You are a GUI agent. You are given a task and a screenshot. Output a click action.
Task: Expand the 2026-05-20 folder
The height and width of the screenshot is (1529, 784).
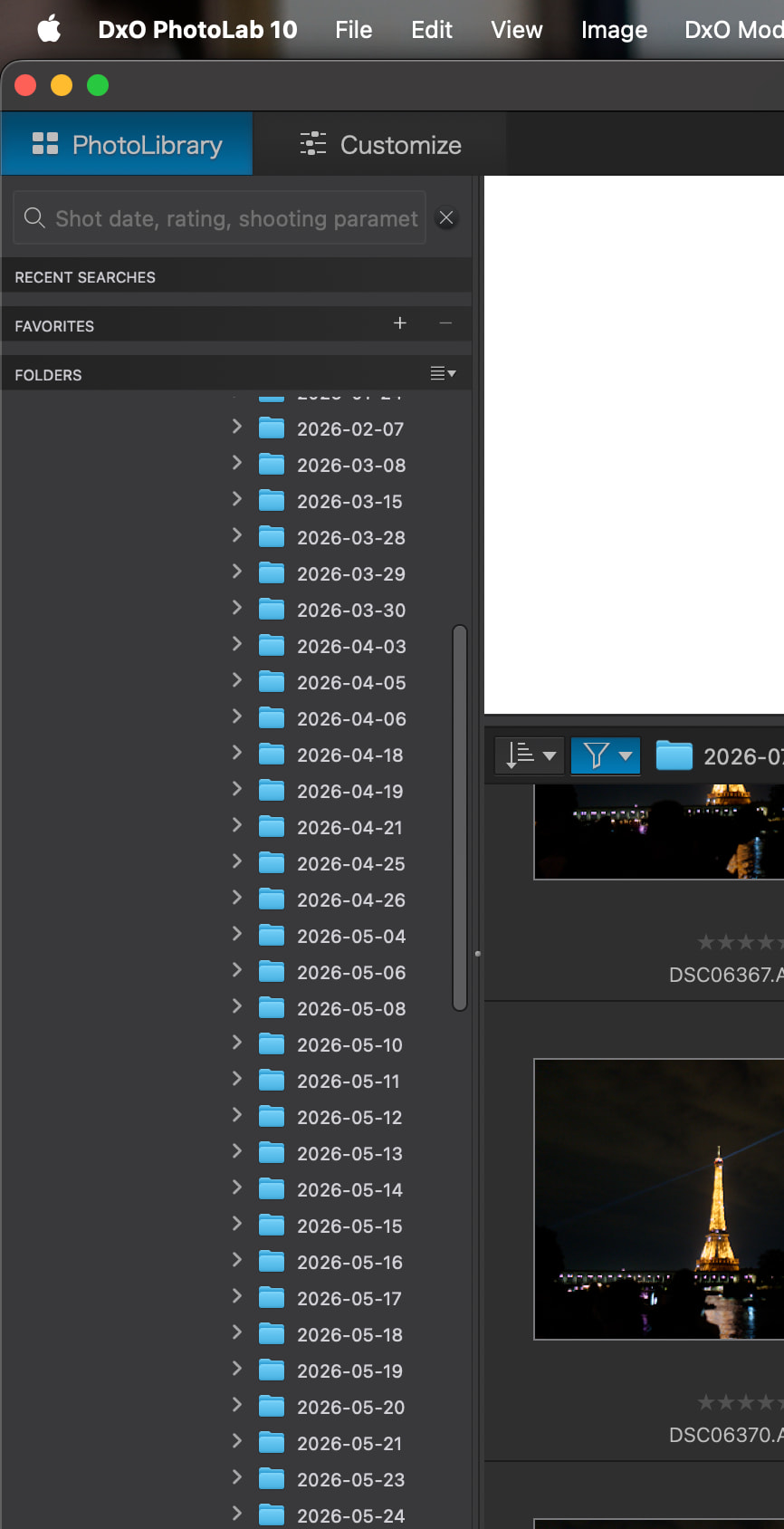coord(237,1405)
